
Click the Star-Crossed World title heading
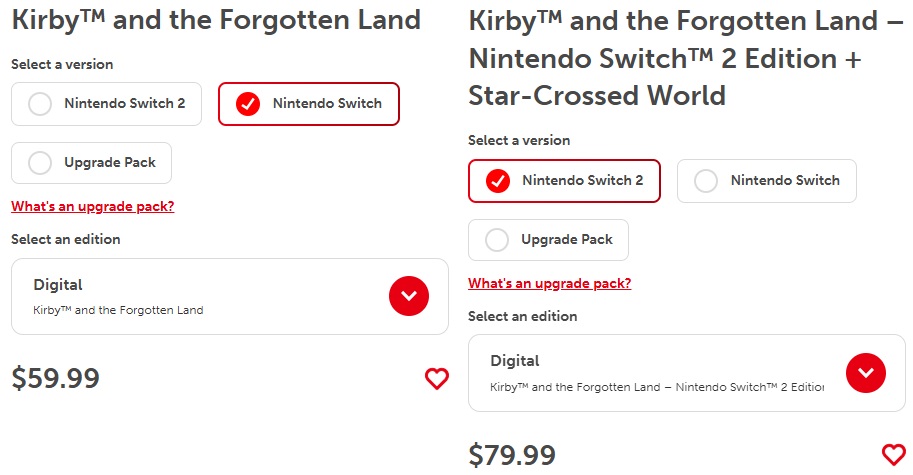685,58
